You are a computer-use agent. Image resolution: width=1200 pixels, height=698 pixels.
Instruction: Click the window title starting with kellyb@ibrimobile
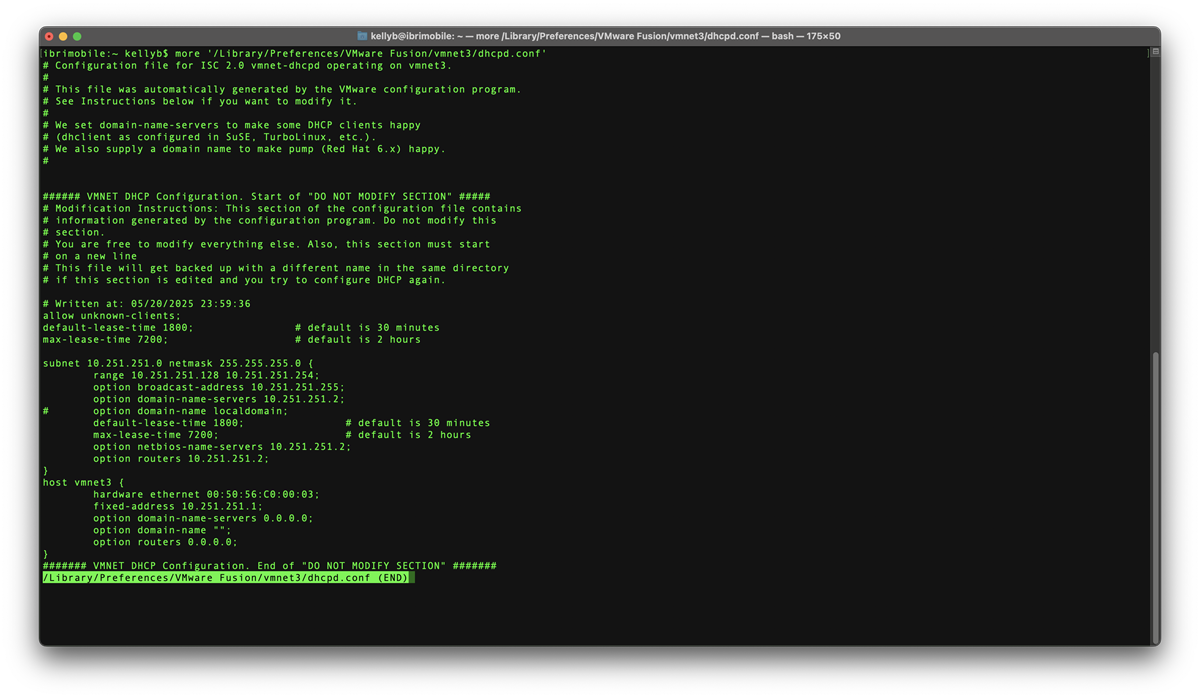(x=605, y=36)
